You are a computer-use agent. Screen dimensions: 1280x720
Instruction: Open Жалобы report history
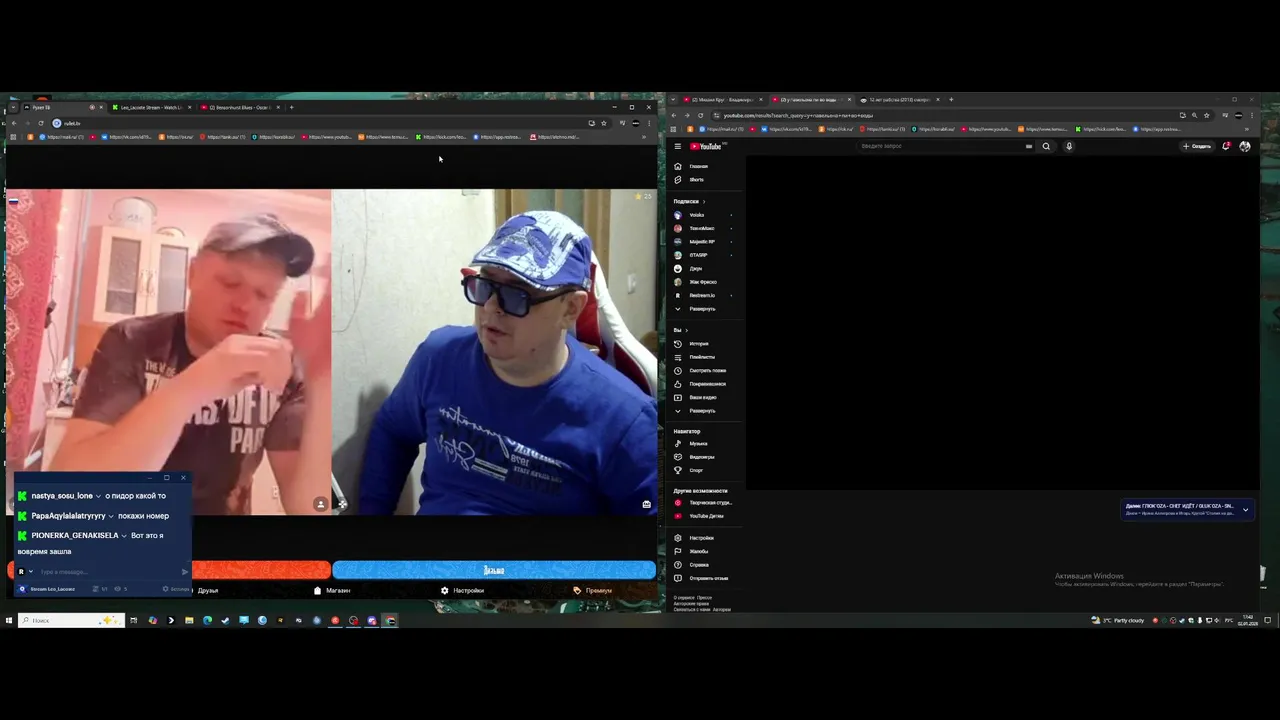click(705, 551)
